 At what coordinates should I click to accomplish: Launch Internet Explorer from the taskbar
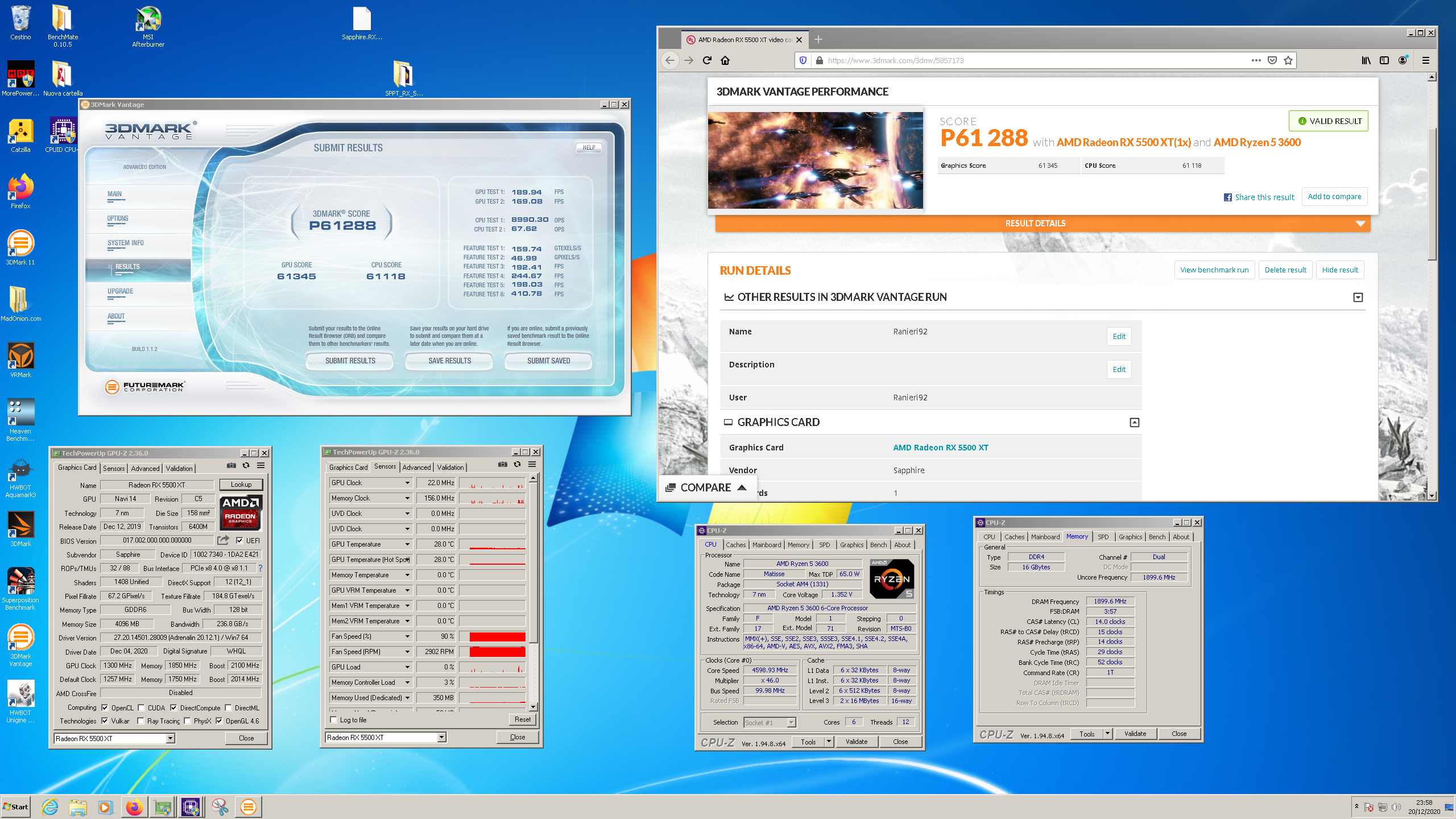coord(50,806)
